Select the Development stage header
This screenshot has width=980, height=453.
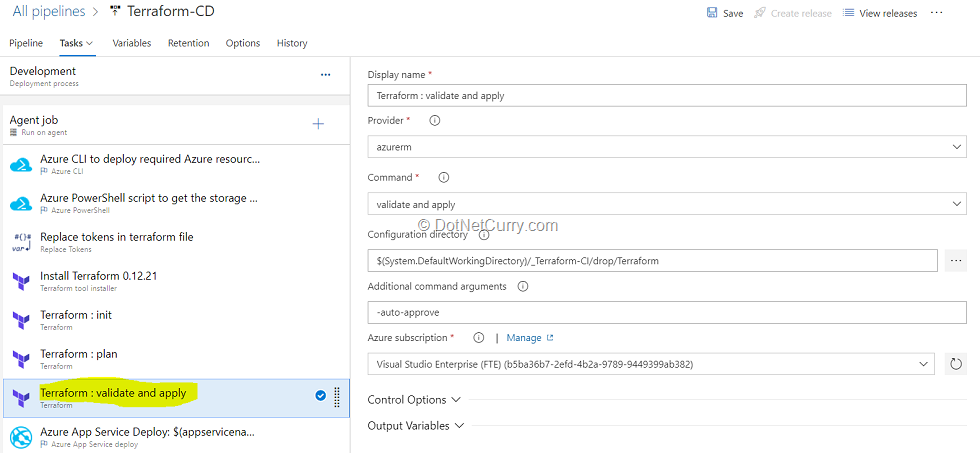coord(176,76)
